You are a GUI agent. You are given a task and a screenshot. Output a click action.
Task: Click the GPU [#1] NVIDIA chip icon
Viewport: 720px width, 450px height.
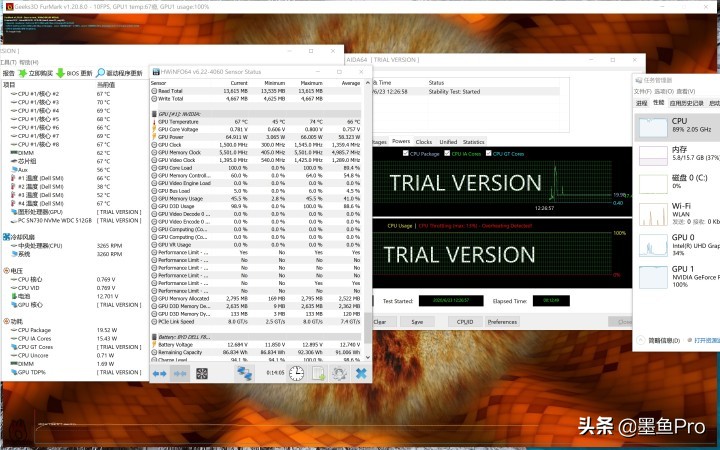coord(154,114)
